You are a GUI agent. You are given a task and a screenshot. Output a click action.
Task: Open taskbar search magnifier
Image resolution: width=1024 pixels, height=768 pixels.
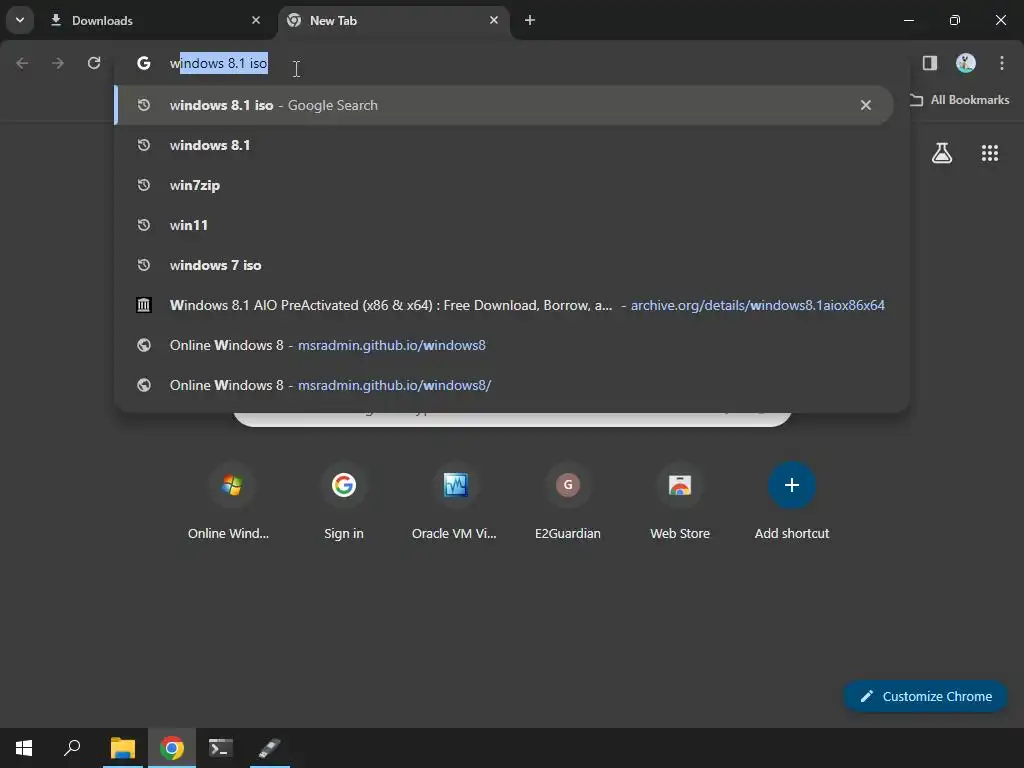click(x=72, y=748)
